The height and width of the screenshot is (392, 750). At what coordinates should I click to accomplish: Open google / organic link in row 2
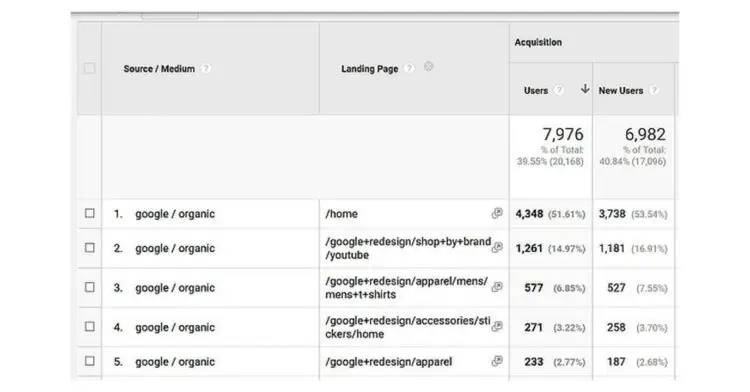[x=175, y=248]
